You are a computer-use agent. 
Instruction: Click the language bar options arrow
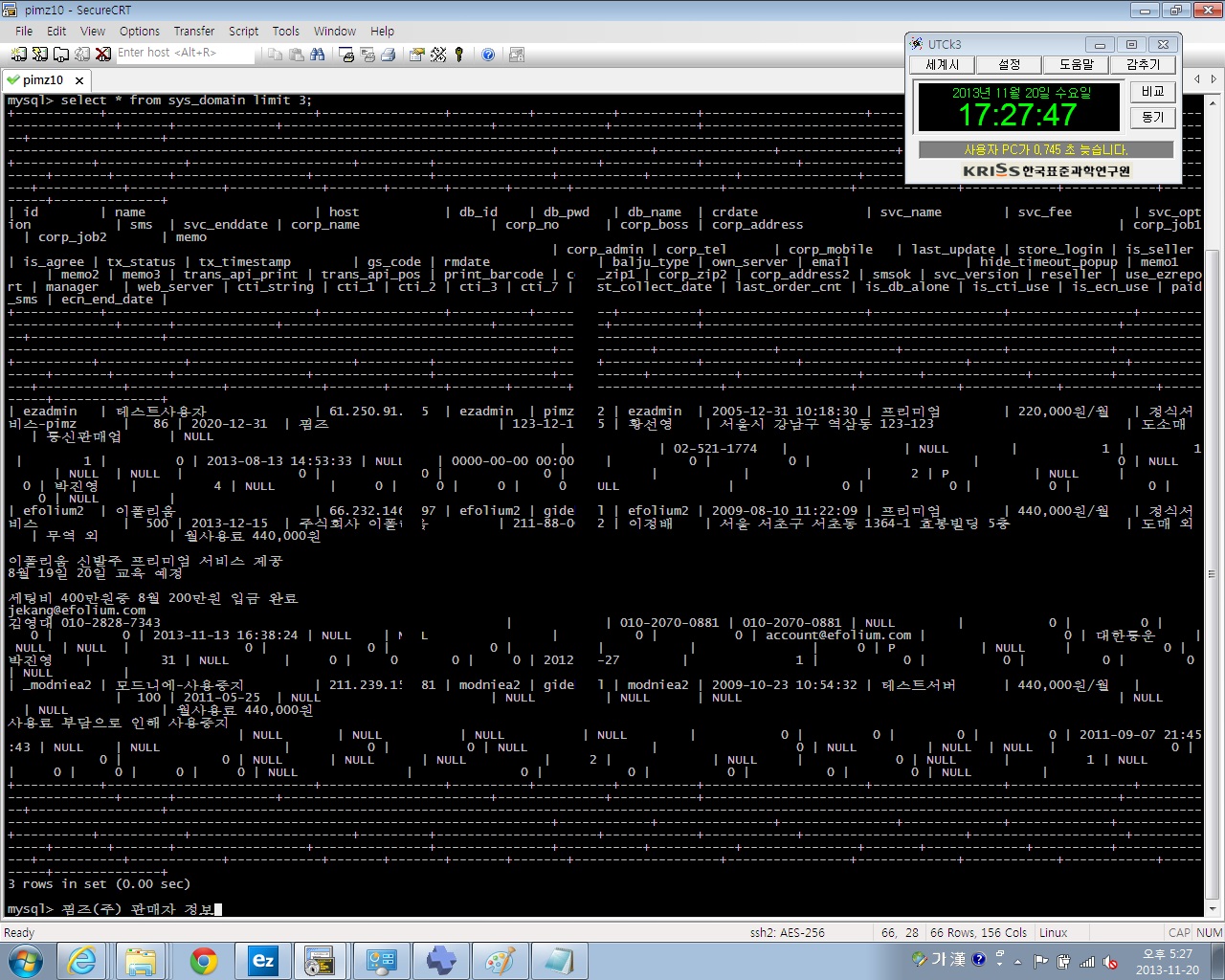(999, 963)
